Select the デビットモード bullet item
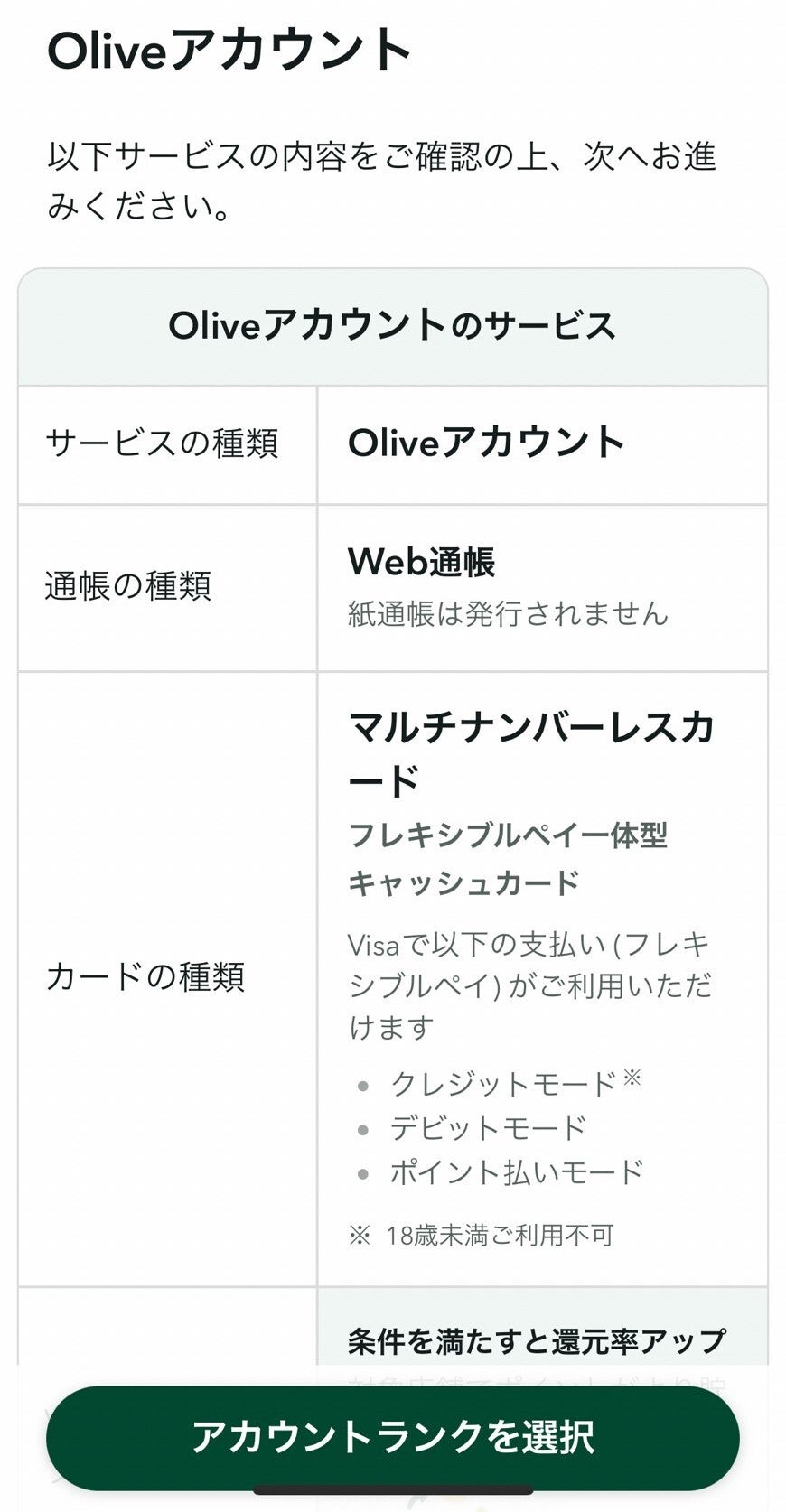This screenshot has height=1512, width=786. tap(488, 1127)
